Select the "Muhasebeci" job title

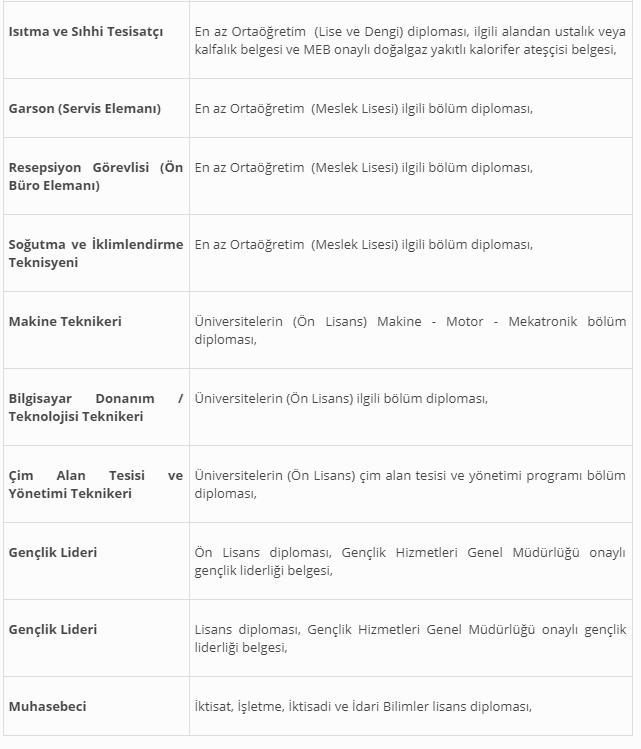pyautogui.click(x=47, y=706)
